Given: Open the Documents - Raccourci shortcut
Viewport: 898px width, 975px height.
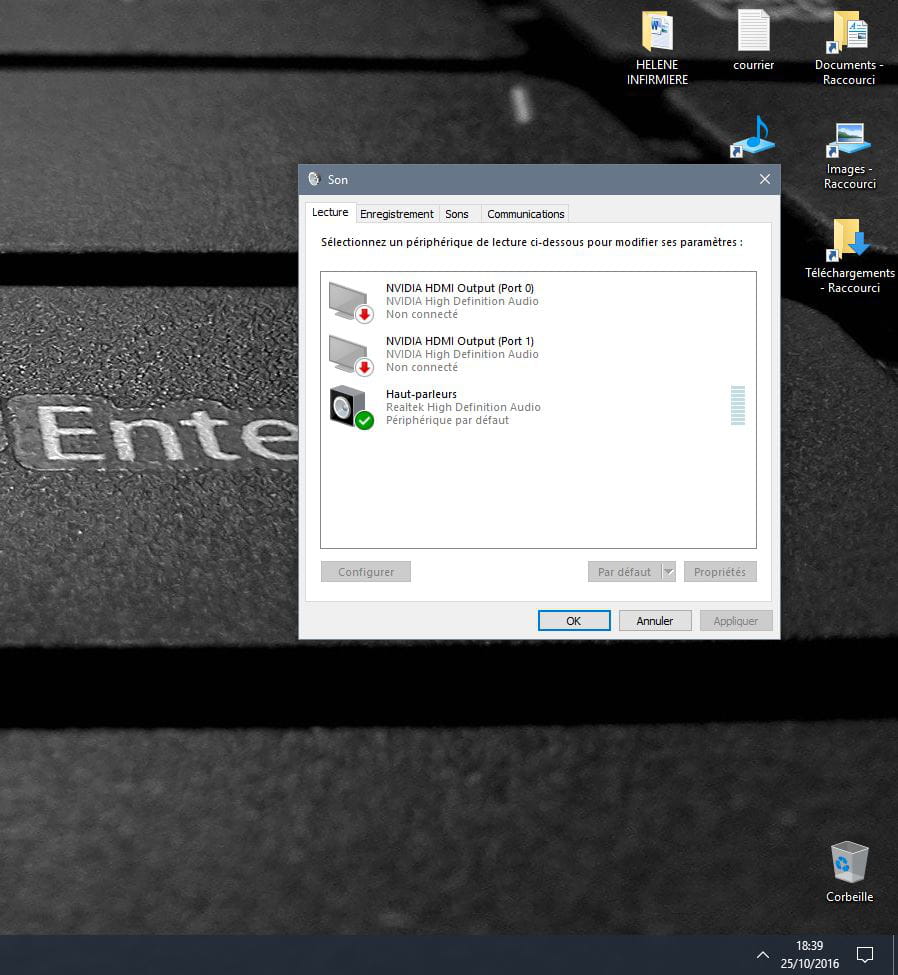Looking at the screenshot, I should pyautogui.click(x=849, y=33).
